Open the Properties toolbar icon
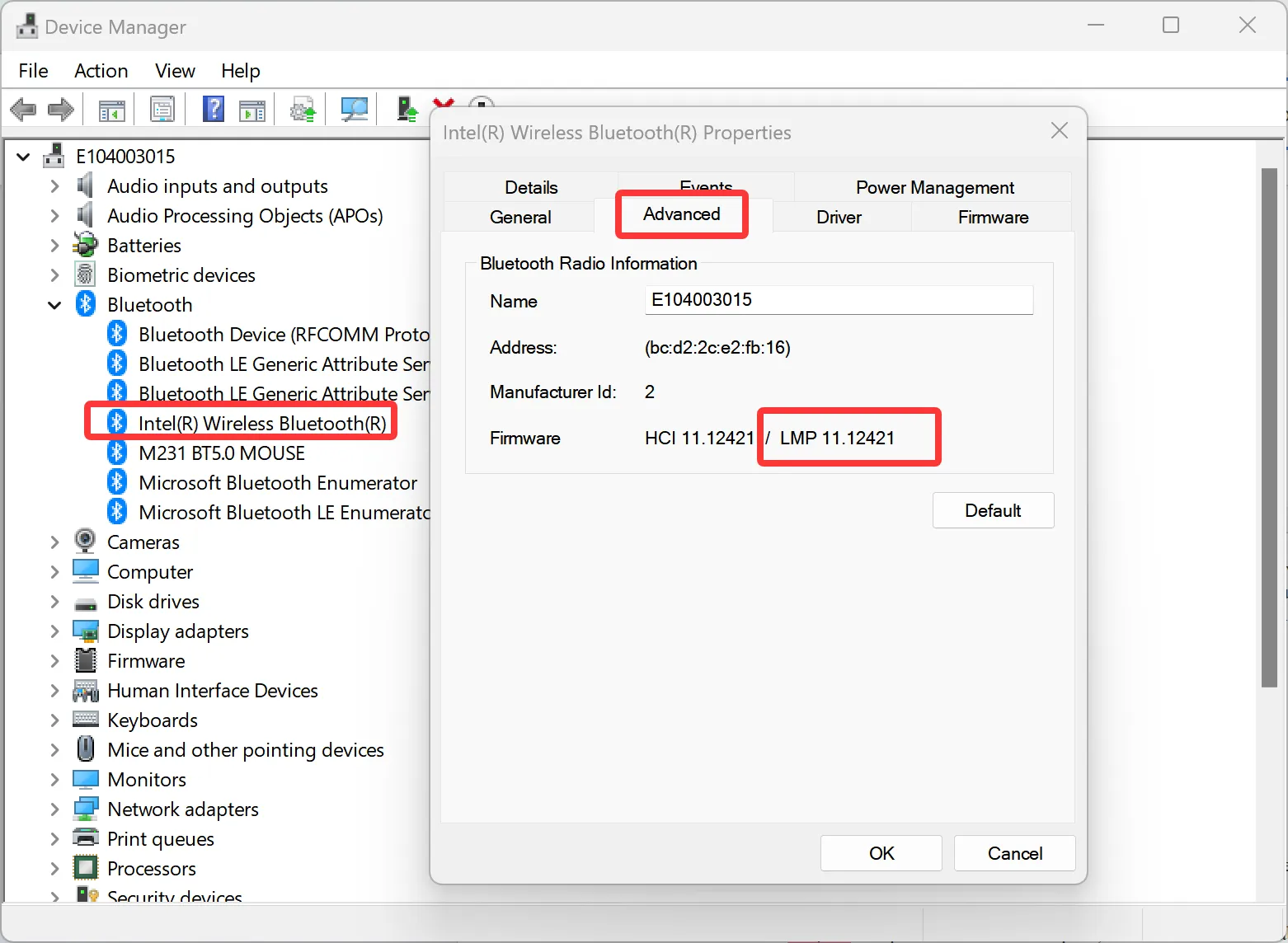1288x943 pixels. [162, 109]
